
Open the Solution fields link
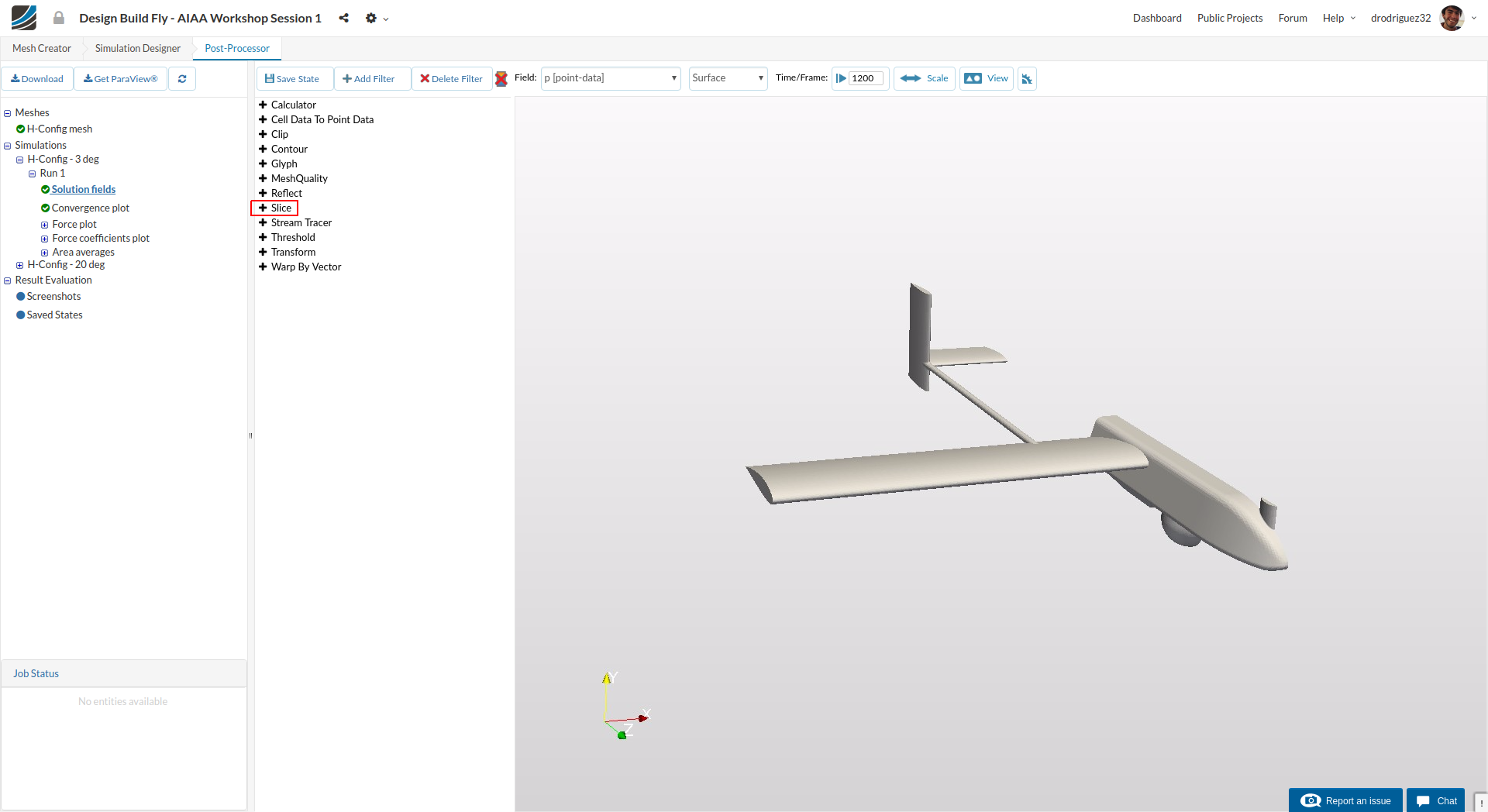84,189
